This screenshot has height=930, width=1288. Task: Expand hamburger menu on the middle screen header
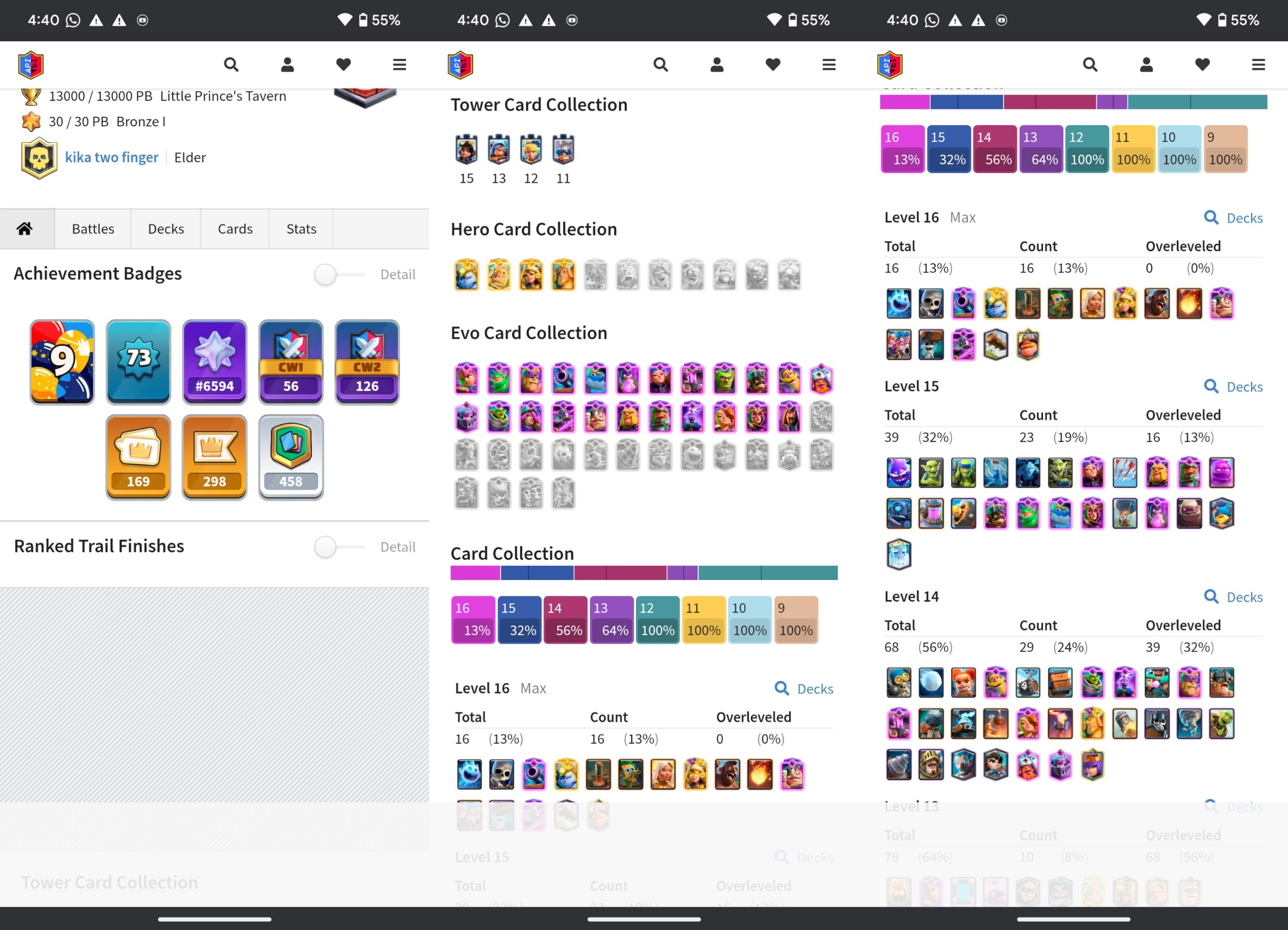pyautogui.click(x=829, y=65)
